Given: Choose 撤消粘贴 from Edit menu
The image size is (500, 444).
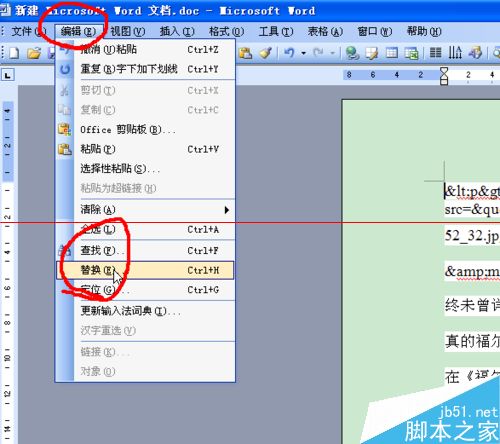Looking at the screenshot, I should tap(146, 50).
